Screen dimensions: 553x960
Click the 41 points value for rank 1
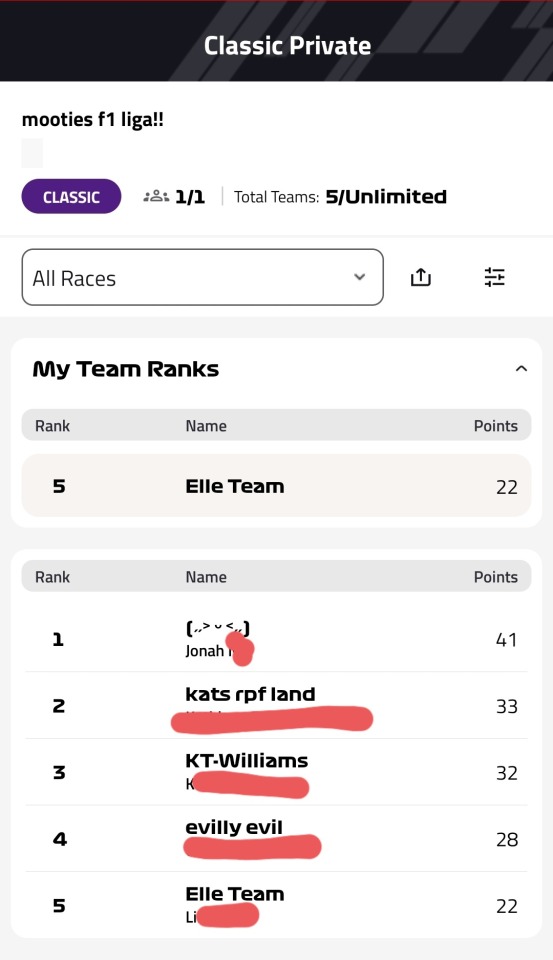pyautogui.click(x=506, y=640)
